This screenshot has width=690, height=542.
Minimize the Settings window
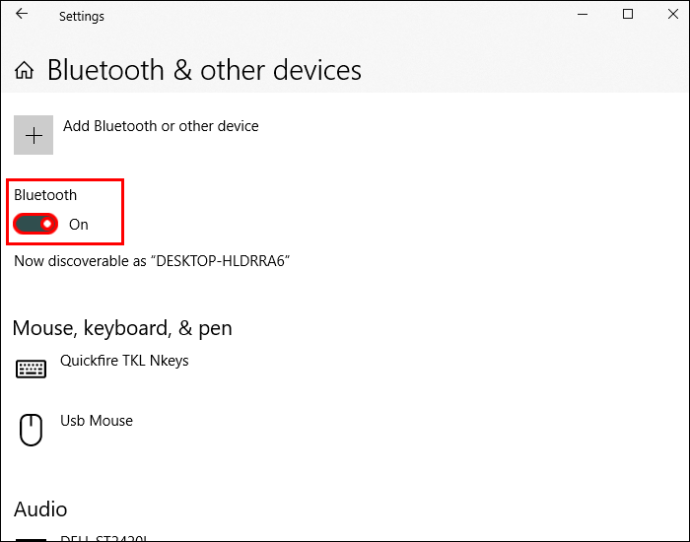pos(582,15)
